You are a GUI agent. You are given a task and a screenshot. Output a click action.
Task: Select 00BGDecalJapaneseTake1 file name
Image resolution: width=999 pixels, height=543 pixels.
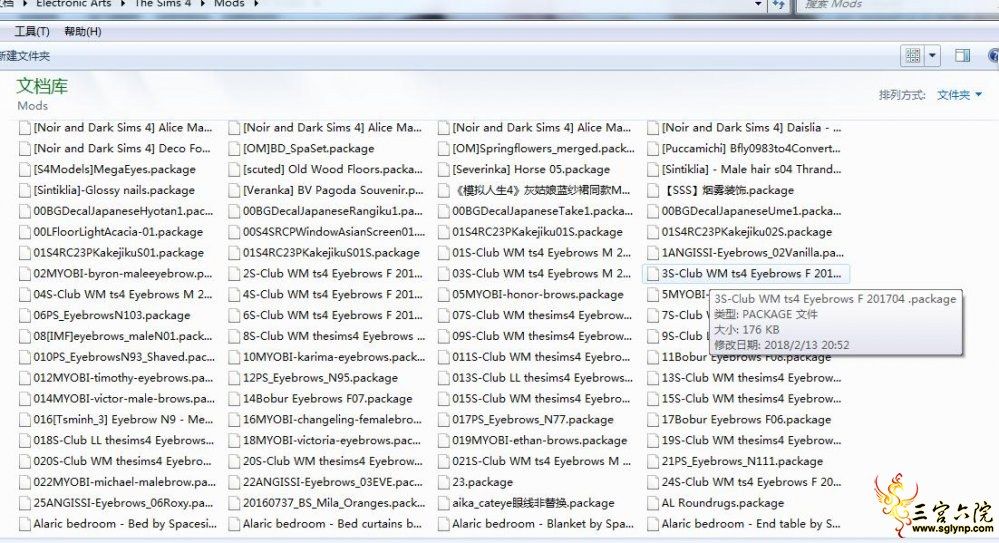point(543,211)
